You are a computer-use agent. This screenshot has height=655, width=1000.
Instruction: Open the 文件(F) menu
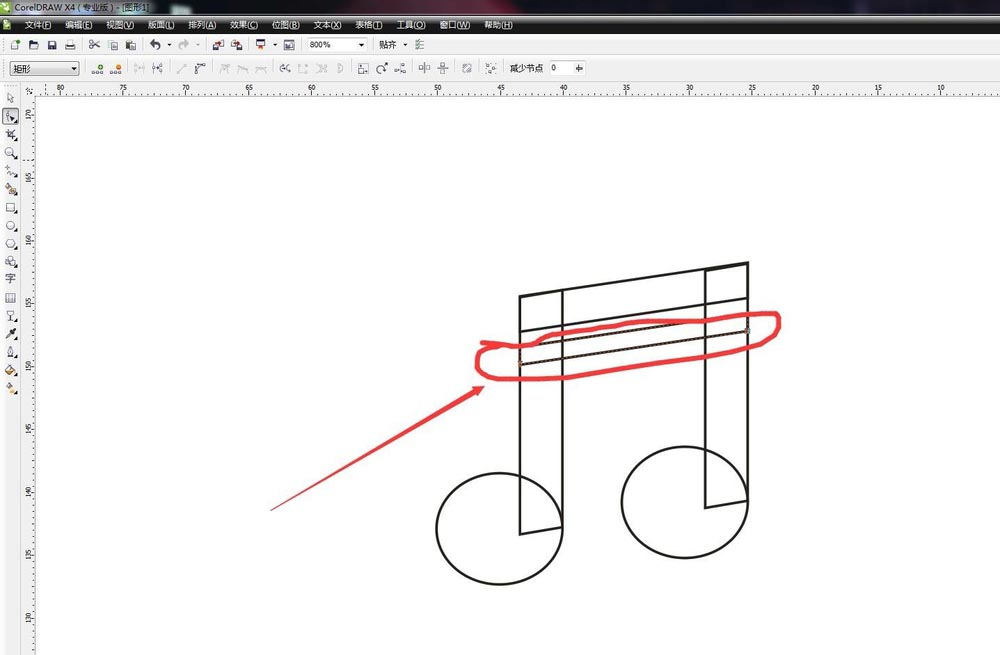tap(38, 25)
